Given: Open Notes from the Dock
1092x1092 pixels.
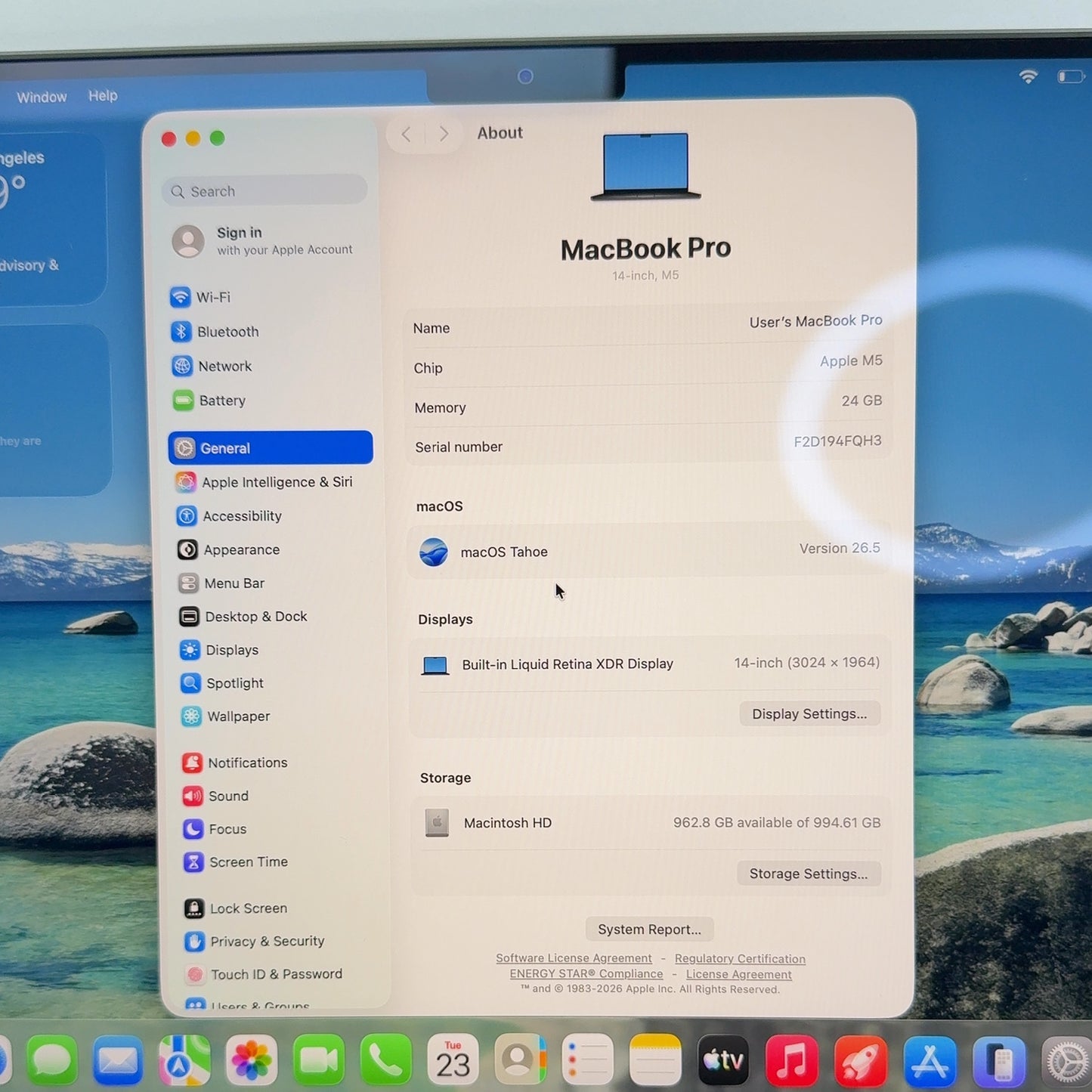Looking at the screenshot, I should coord(655,1060).
